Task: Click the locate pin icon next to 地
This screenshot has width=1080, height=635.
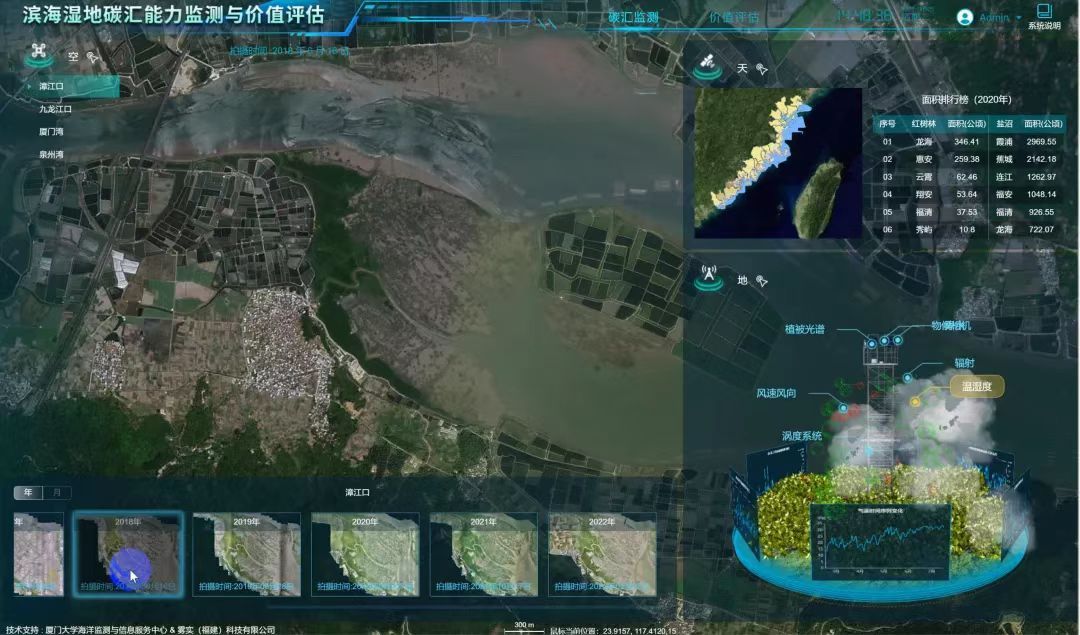Action: [761, 281]
